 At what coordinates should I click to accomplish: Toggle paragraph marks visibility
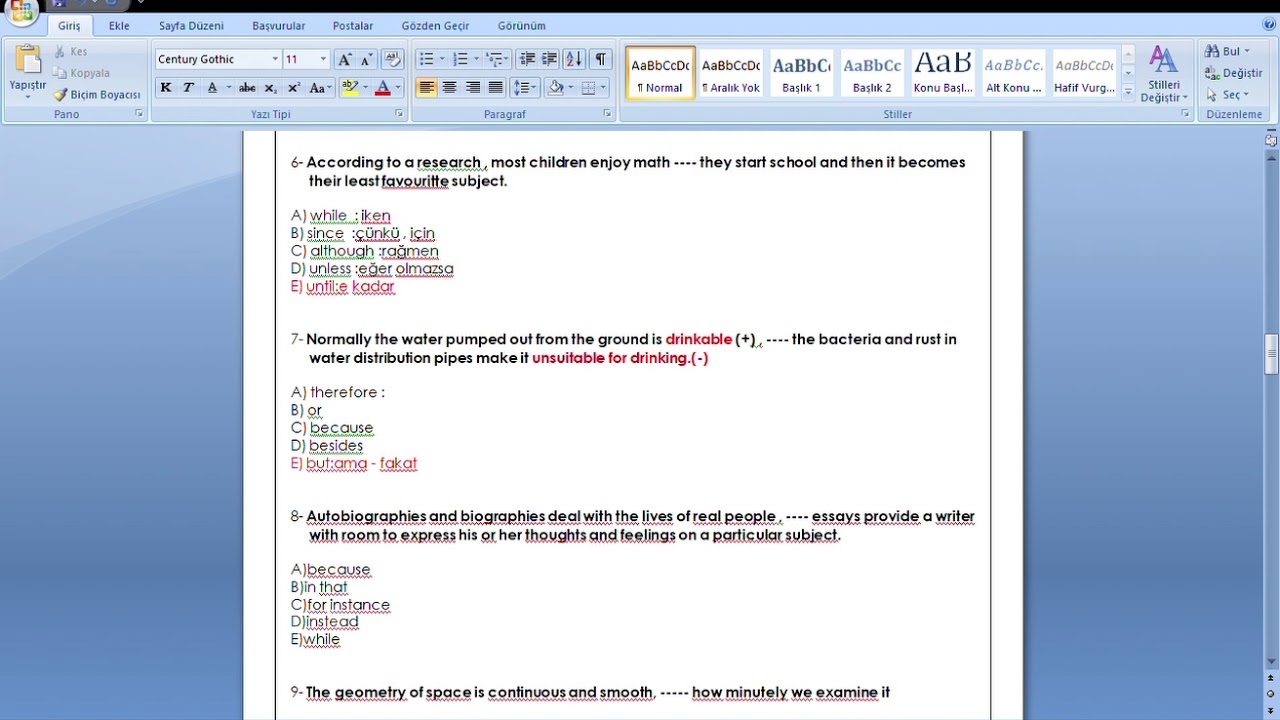pos(600,60)
